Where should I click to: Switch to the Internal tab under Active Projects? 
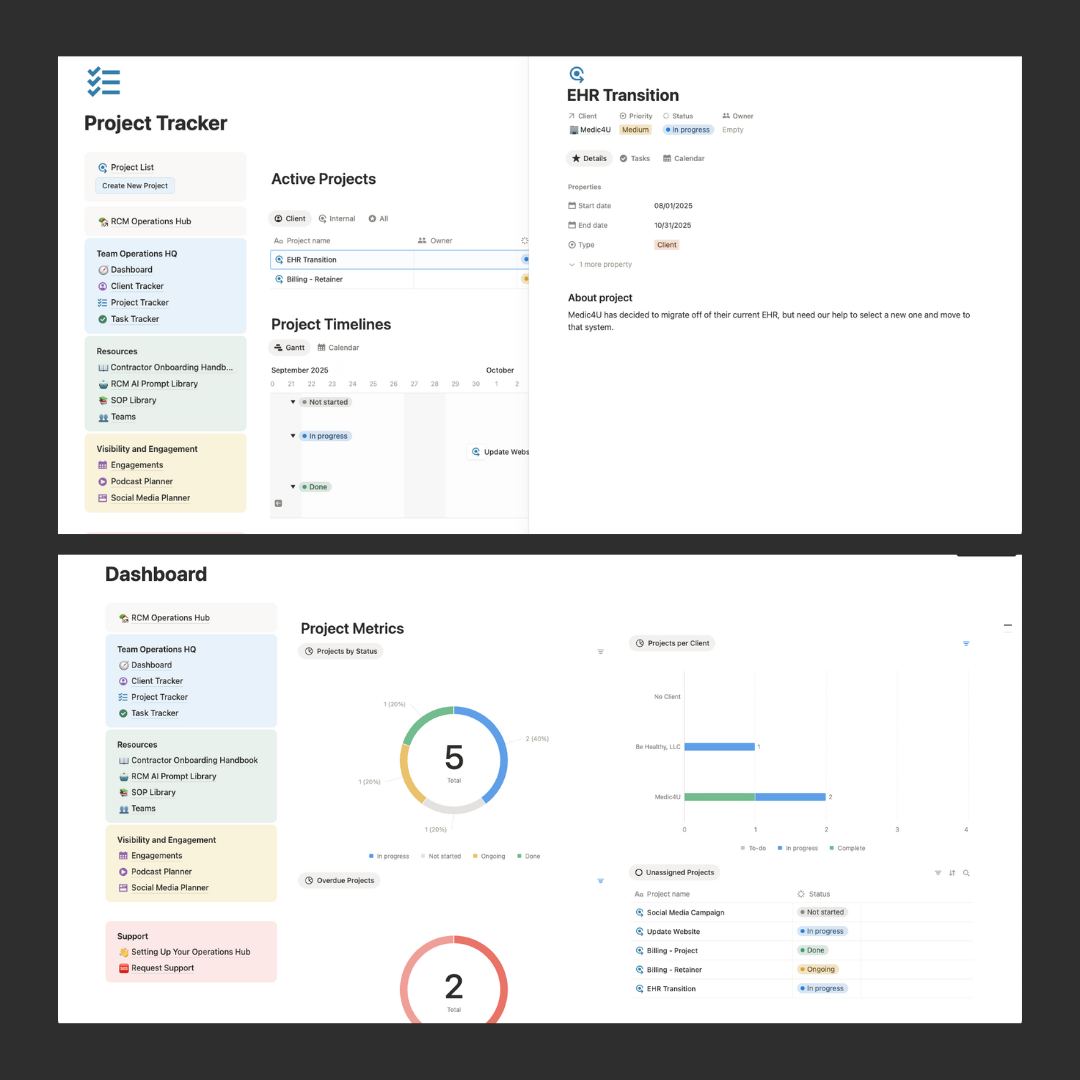[x=337, y=219]
